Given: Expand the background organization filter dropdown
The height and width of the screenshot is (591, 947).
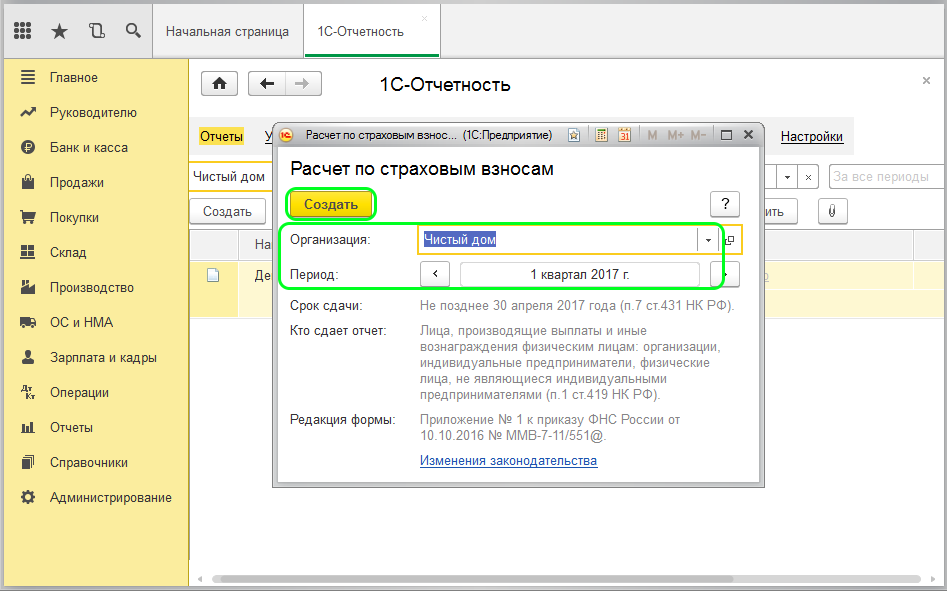Looking at the screenshot, I should (787, 177).
